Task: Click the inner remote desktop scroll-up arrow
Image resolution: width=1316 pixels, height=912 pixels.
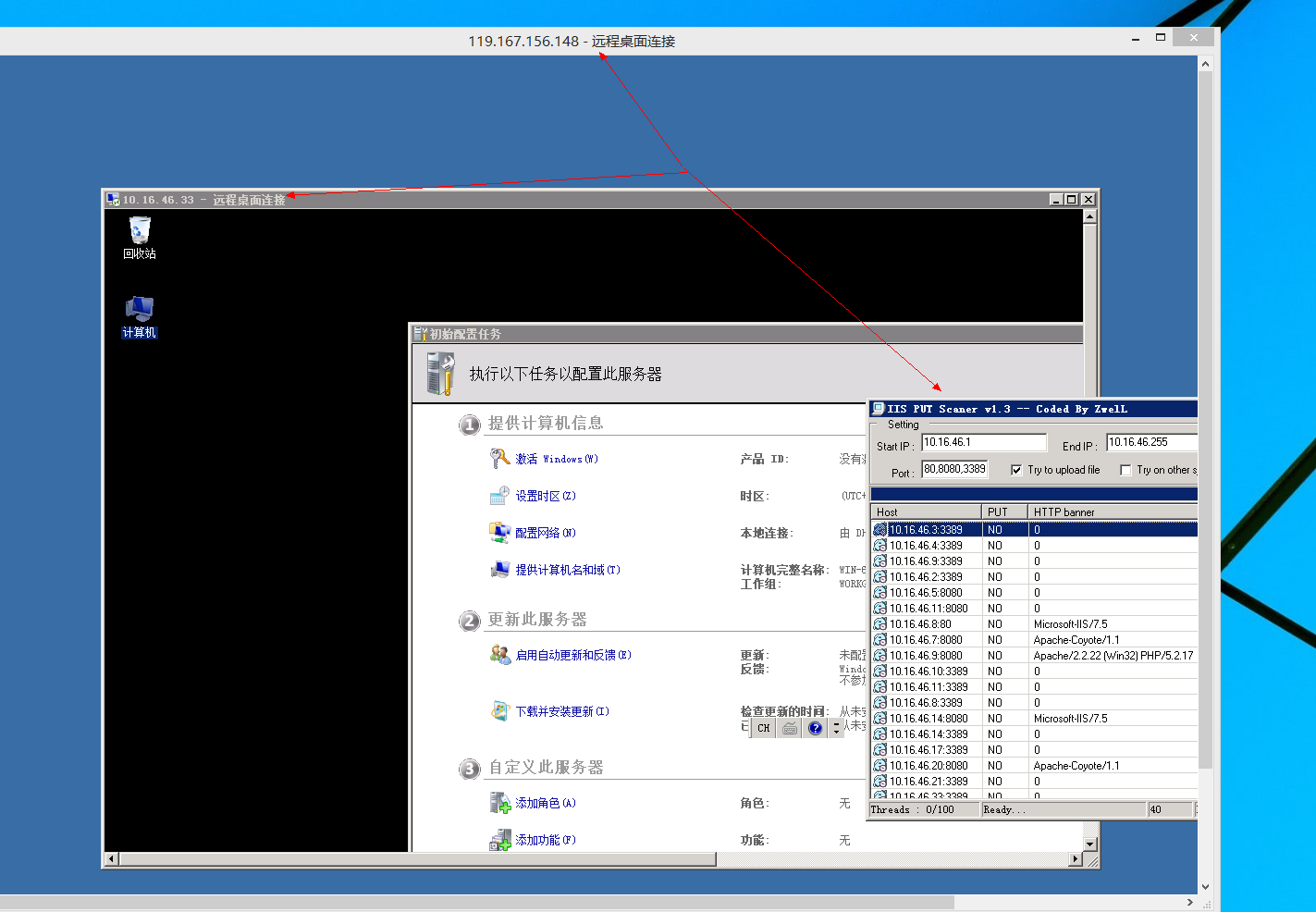Action: 1089,216
